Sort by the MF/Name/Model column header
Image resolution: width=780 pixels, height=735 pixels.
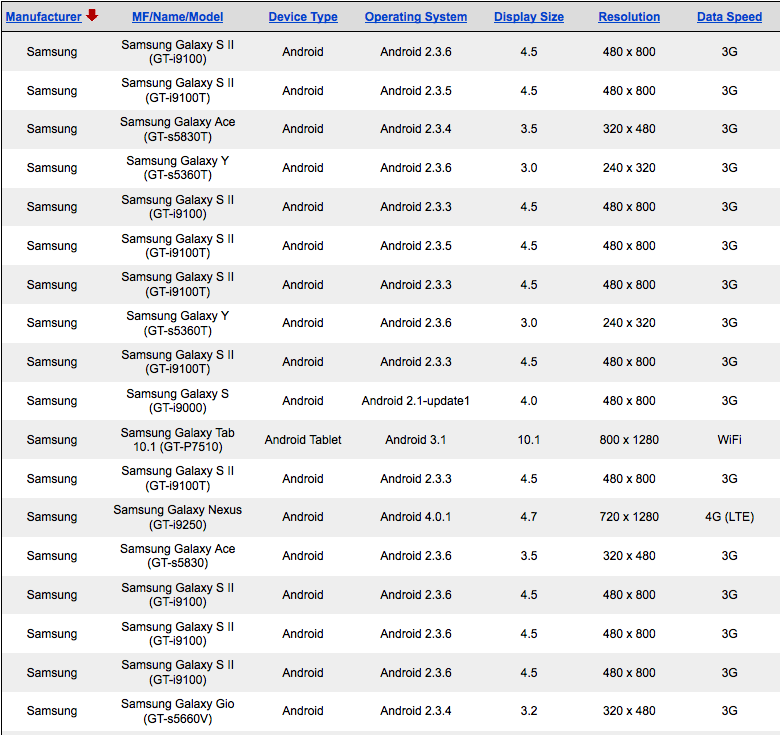pos(178,17)
